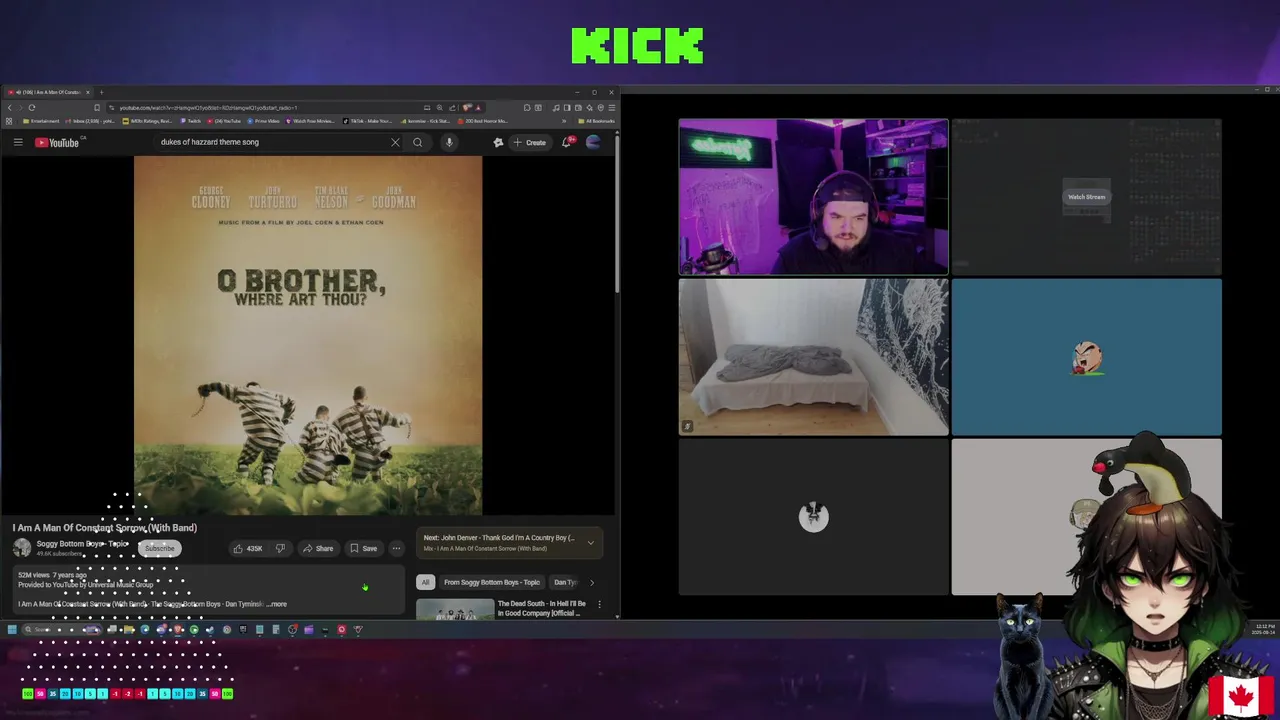Click Watch Stream in the Kick window
1280x720 pixels.
point(1086,197)
